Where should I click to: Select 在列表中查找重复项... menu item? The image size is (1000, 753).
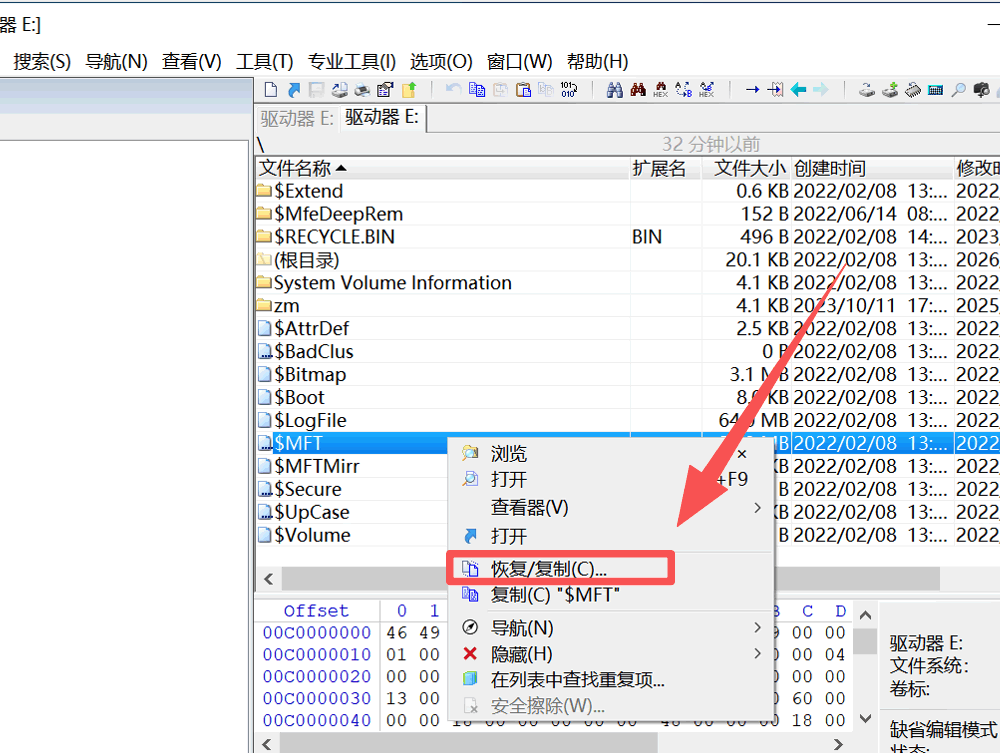[x=577, y=680]
